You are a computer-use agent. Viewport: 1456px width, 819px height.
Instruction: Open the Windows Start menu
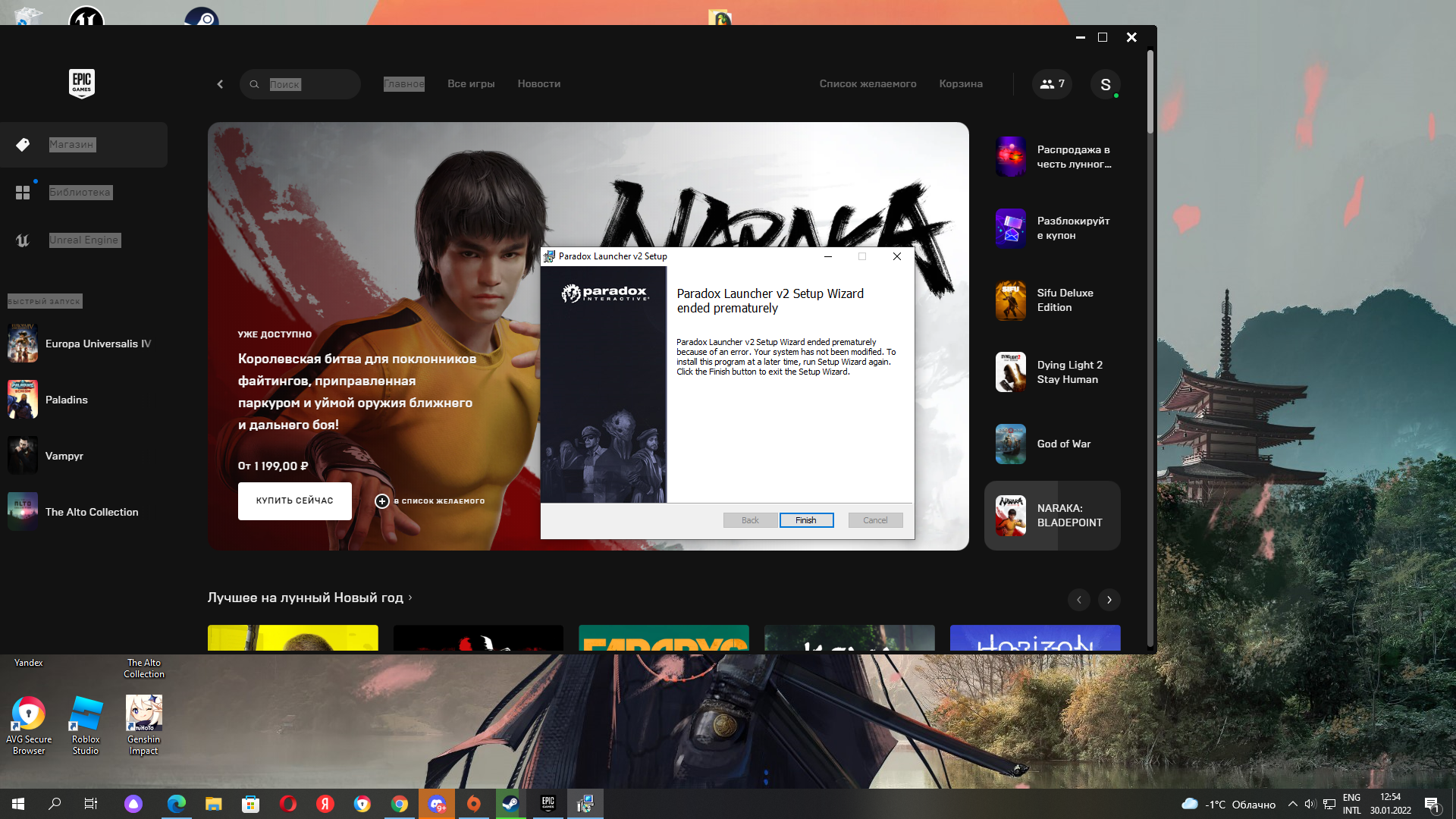(18, 804)
